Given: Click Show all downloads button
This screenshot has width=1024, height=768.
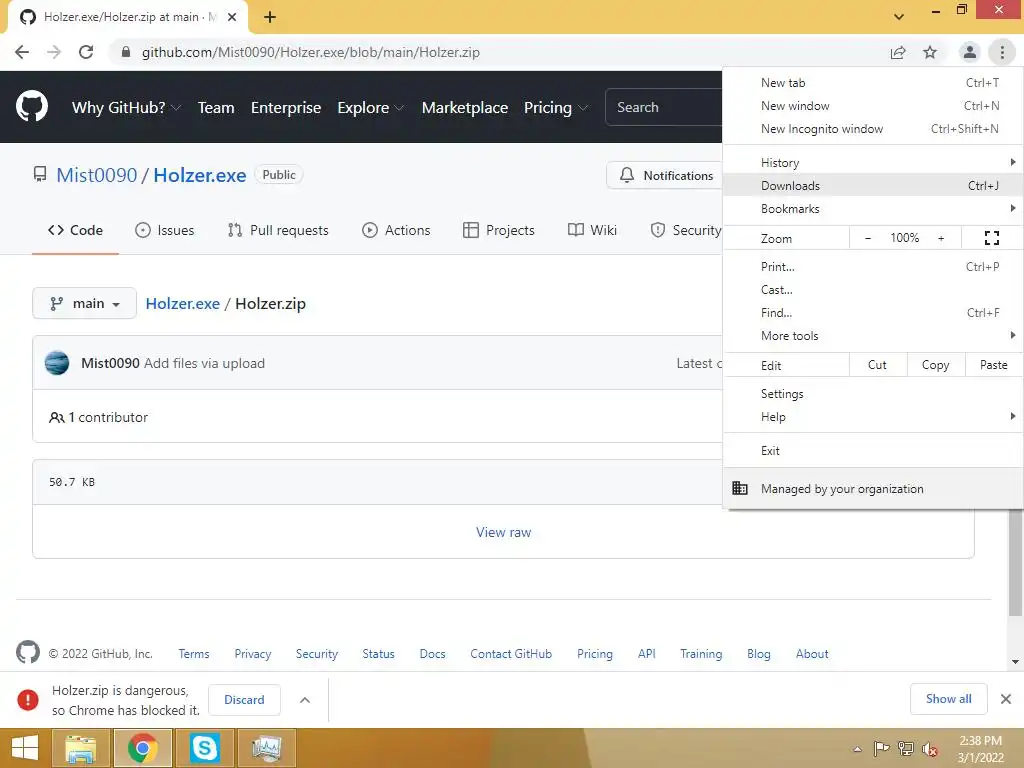Looking at the screenshot, I should (x=948, y=699).
